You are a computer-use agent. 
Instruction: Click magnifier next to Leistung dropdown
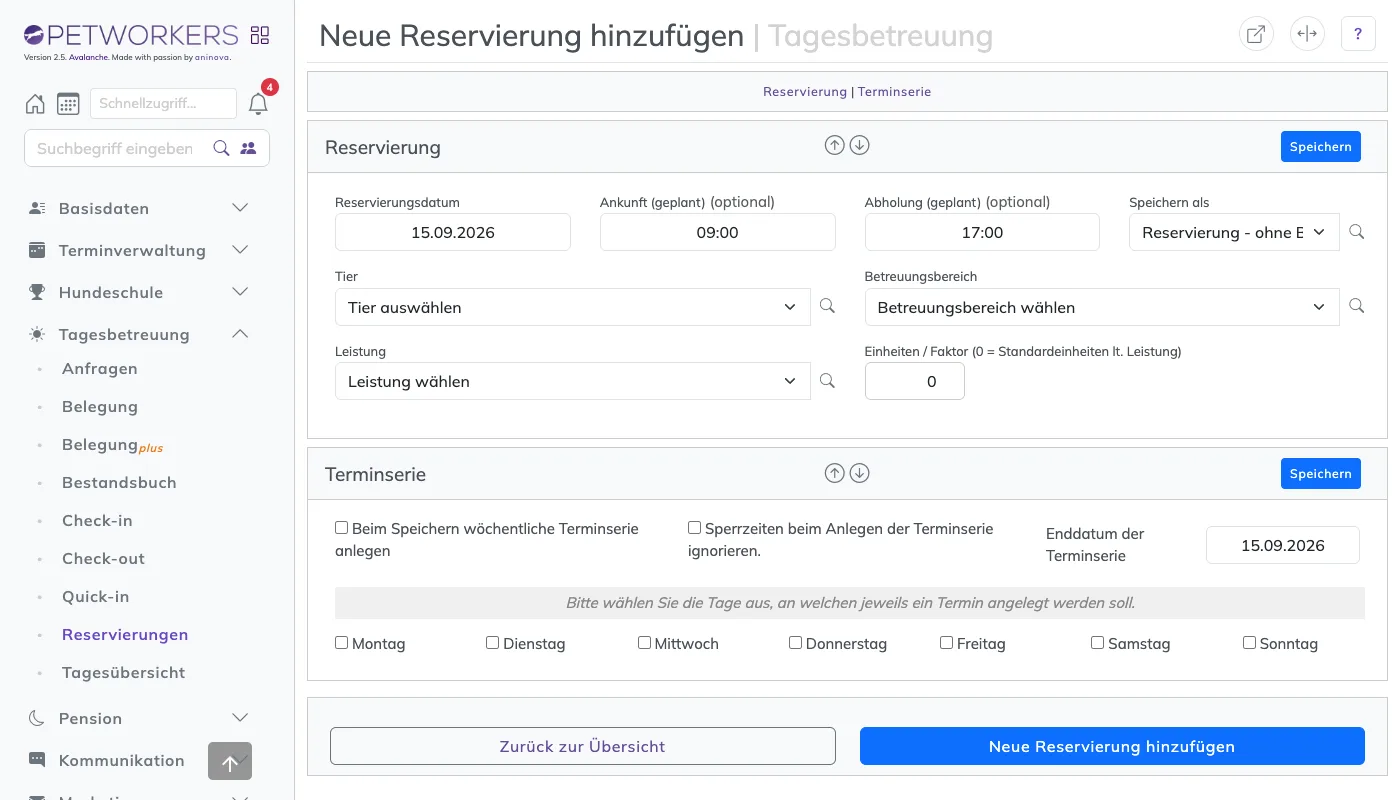tap(827, 380)
